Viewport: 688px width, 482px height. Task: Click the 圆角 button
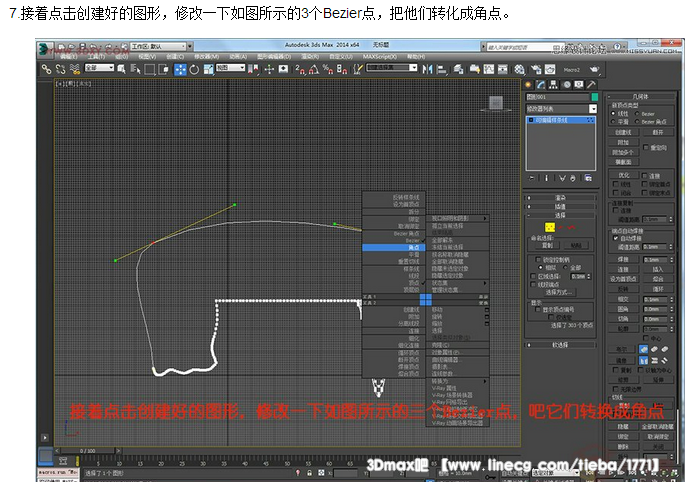click(623, 309)
